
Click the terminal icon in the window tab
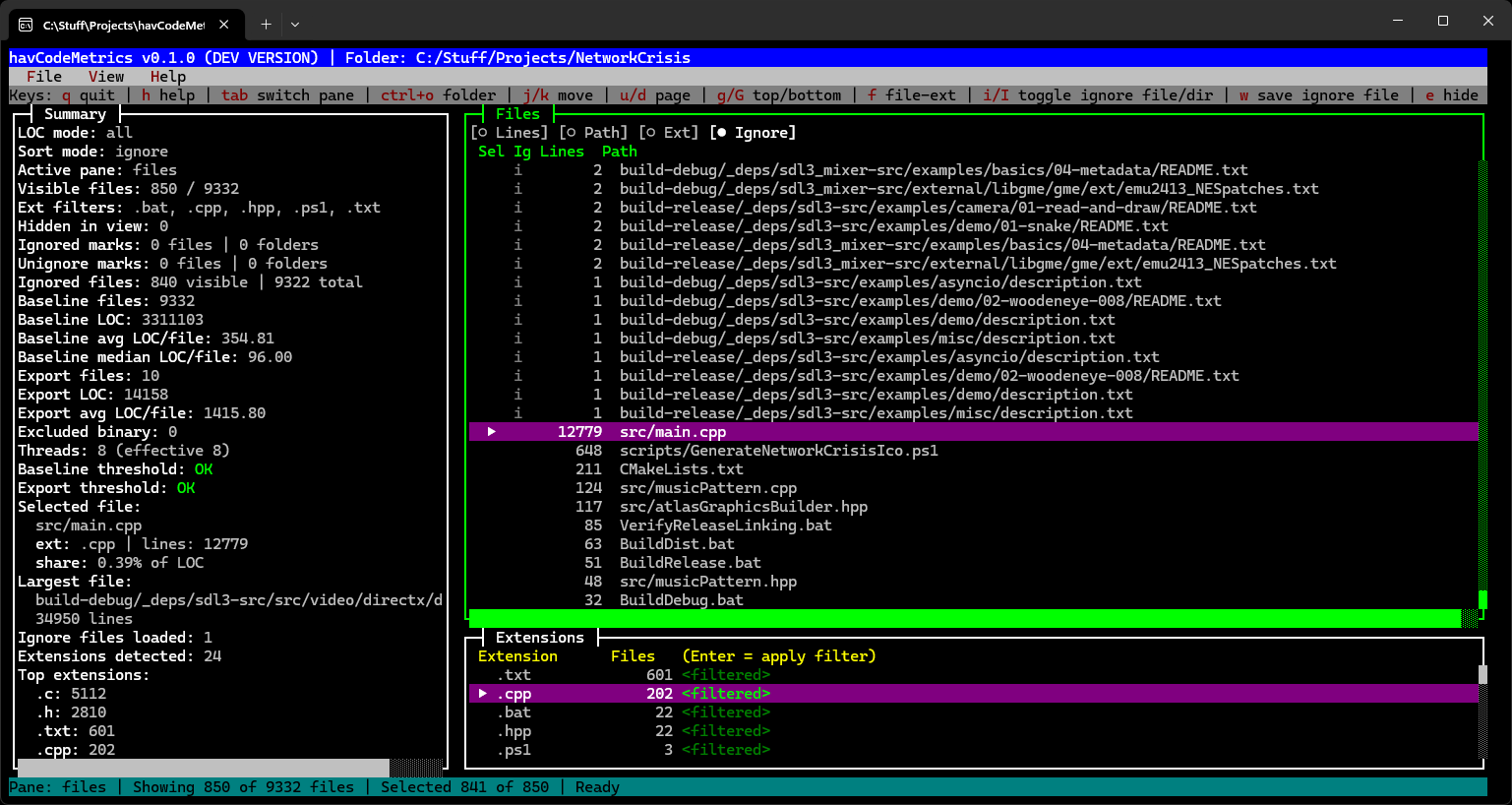(x=26, y=25)
